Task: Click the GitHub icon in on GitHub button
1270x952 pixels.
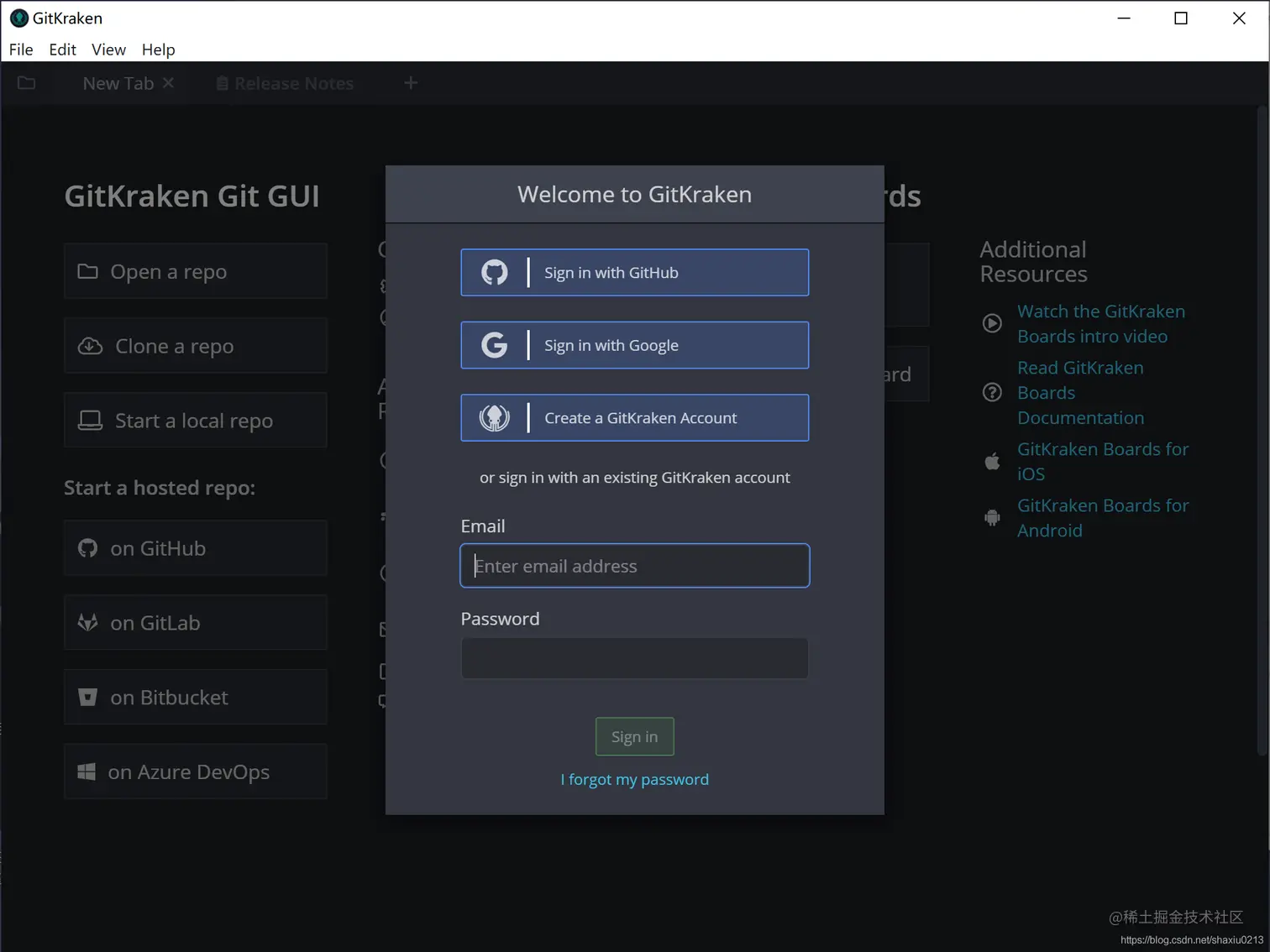Action: point(87,548)
